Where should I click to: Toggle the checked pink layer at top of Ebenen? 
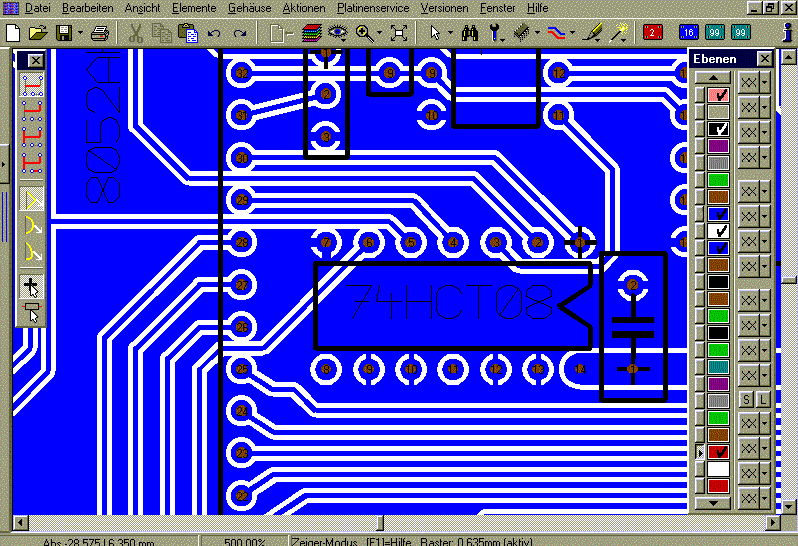pyautogui.click(x=718, y=95)
